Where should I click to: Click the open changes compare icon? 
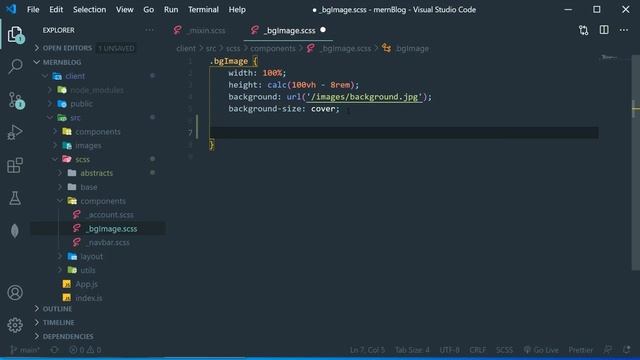tap(584, 30)
